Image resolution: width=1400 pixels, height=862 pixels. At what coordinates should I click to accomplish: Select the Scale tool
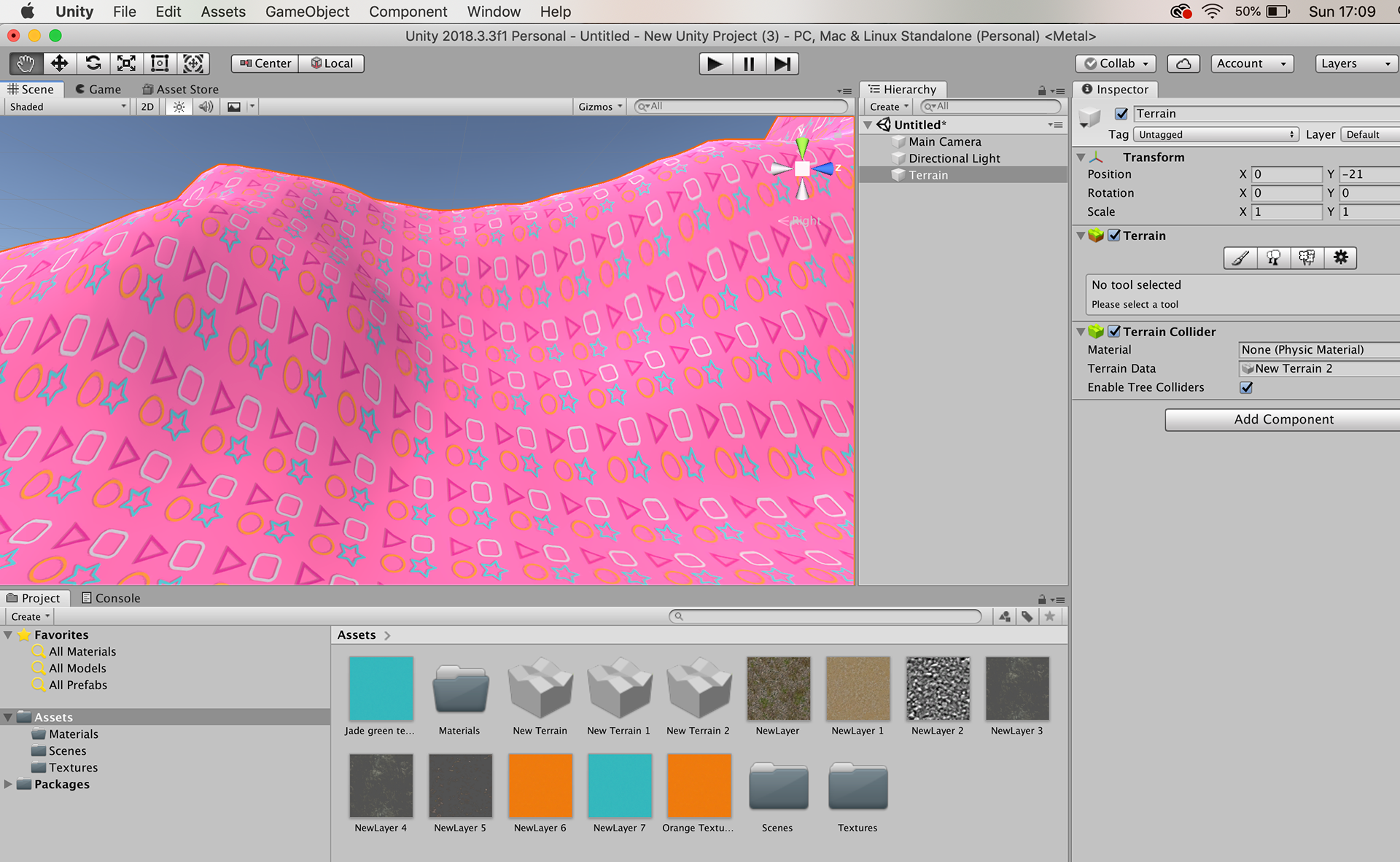(126, 63)
